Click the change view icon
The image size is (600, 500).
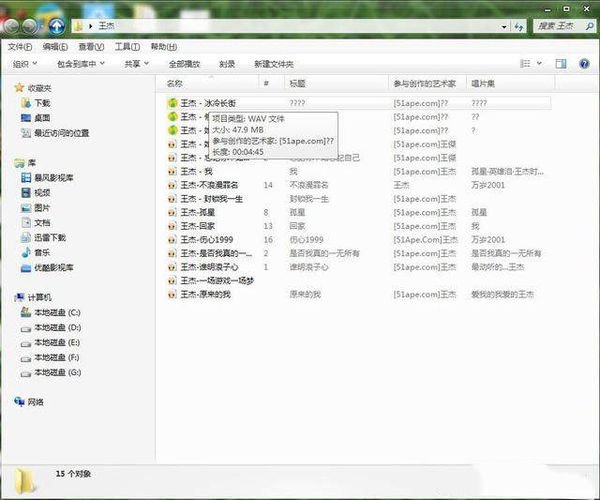click(525, 64)
